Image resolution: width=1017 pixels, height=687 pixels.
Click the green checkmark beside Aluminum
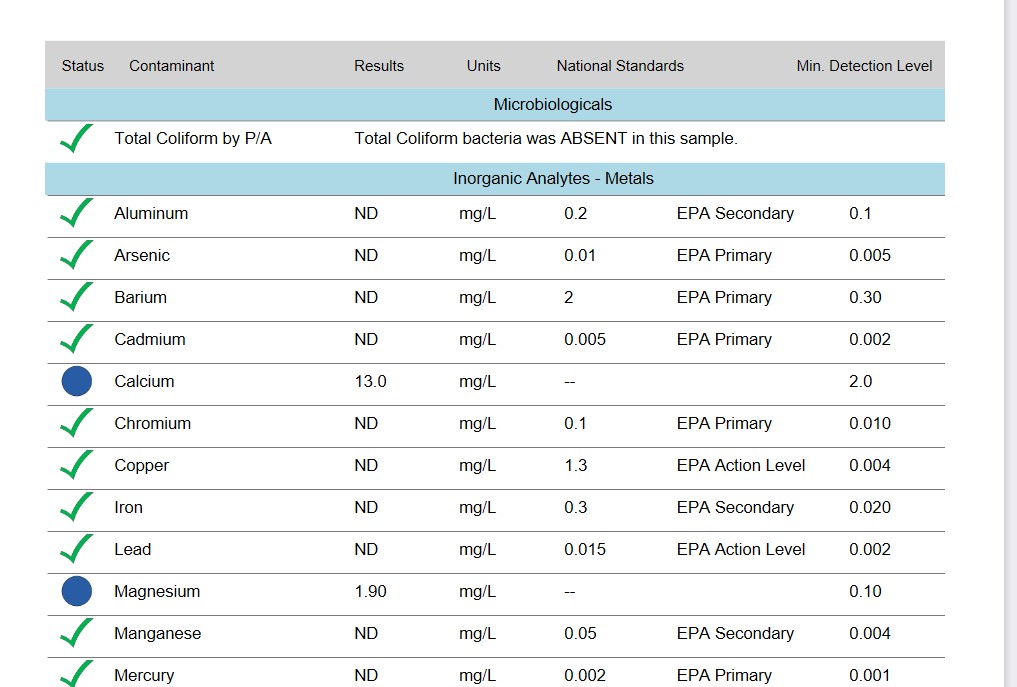[x=77, y=213]
